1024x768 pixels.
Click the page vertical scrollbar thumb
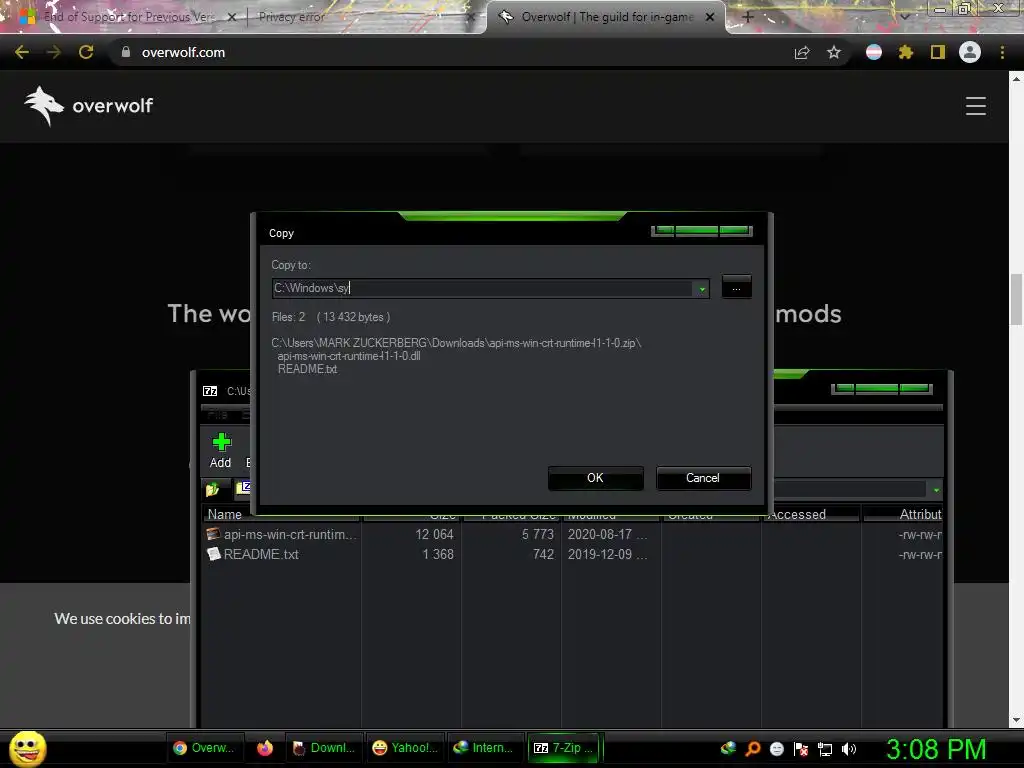click(x=1016, y=299)
